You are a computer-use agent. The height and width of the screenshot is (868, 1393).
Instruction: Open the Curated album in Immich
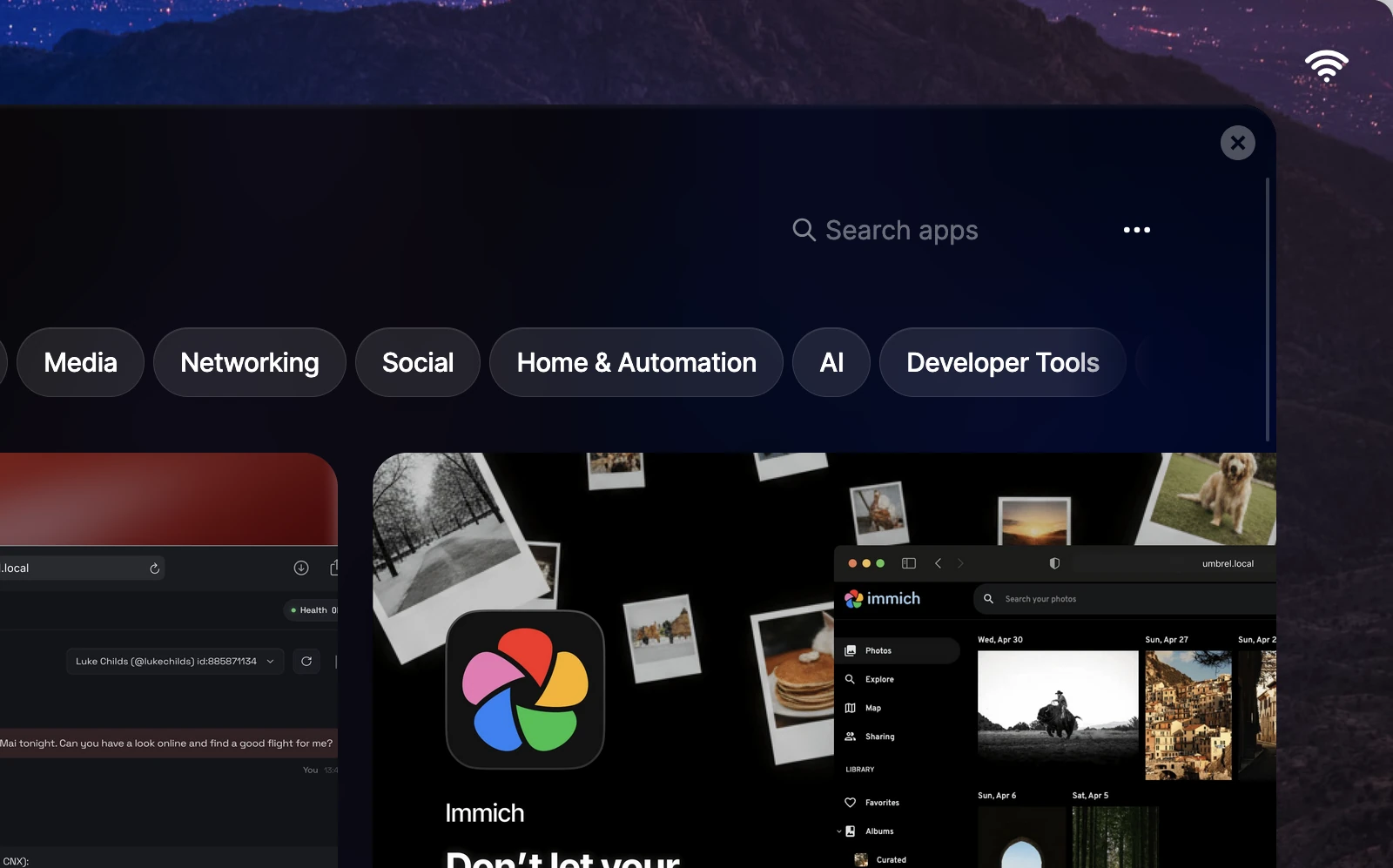[890, 859]
